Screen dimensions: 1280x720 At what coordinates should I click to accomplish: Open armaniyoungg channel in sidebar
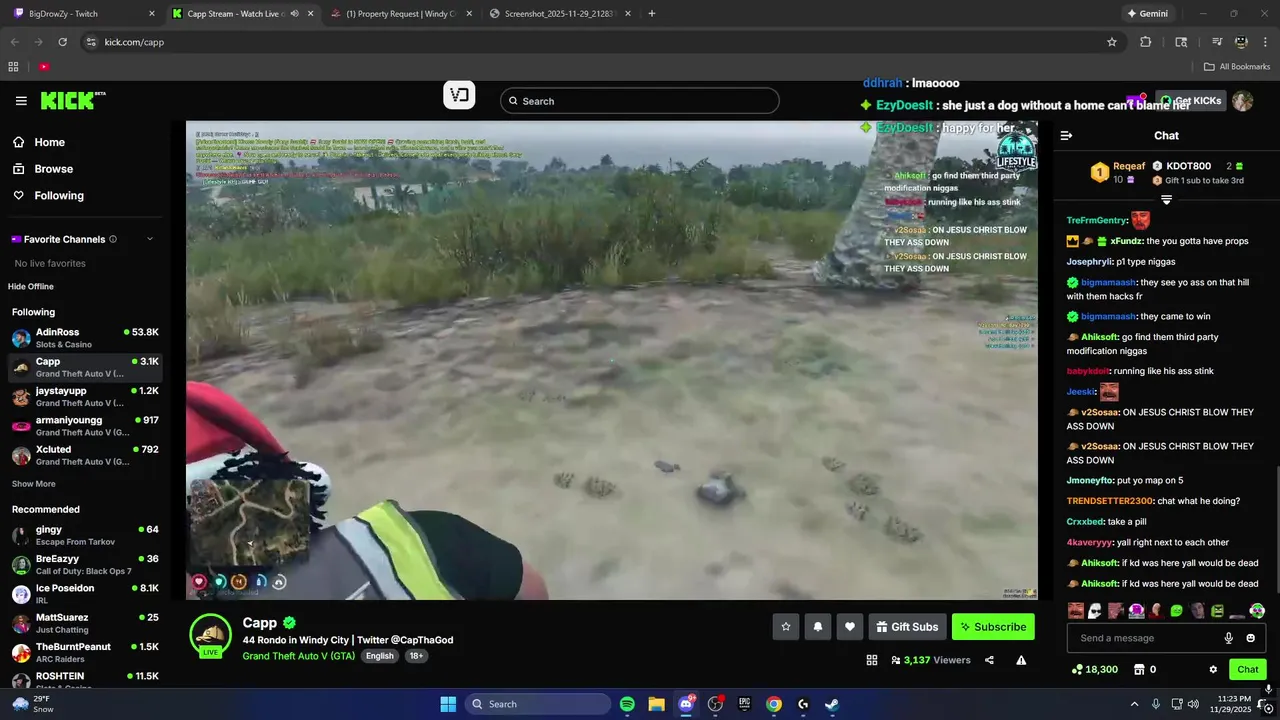tap(84, 426)
